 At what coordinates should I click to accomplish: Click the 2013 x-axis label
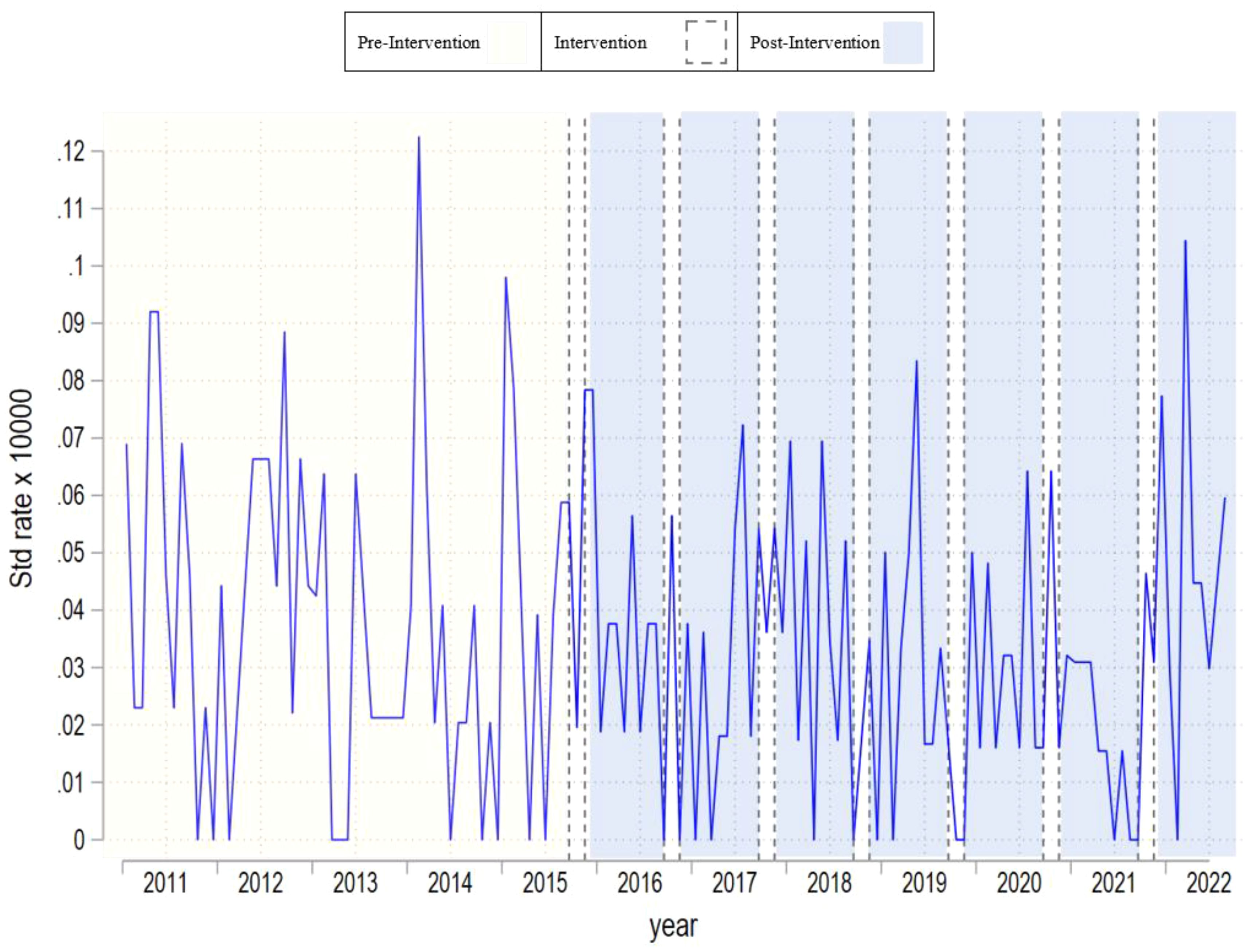tap(355, 883)
